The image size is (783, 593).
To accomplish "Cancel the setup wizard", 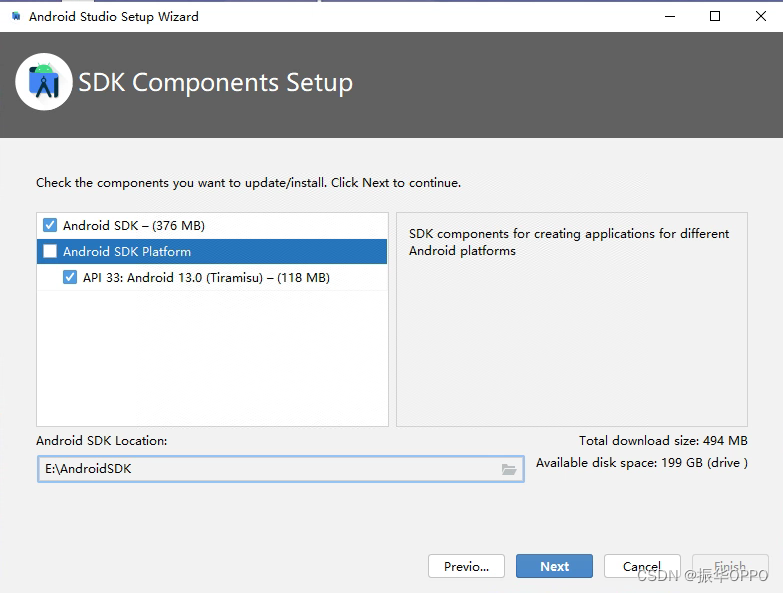I will pyautogui.click(x=642, y=566).
